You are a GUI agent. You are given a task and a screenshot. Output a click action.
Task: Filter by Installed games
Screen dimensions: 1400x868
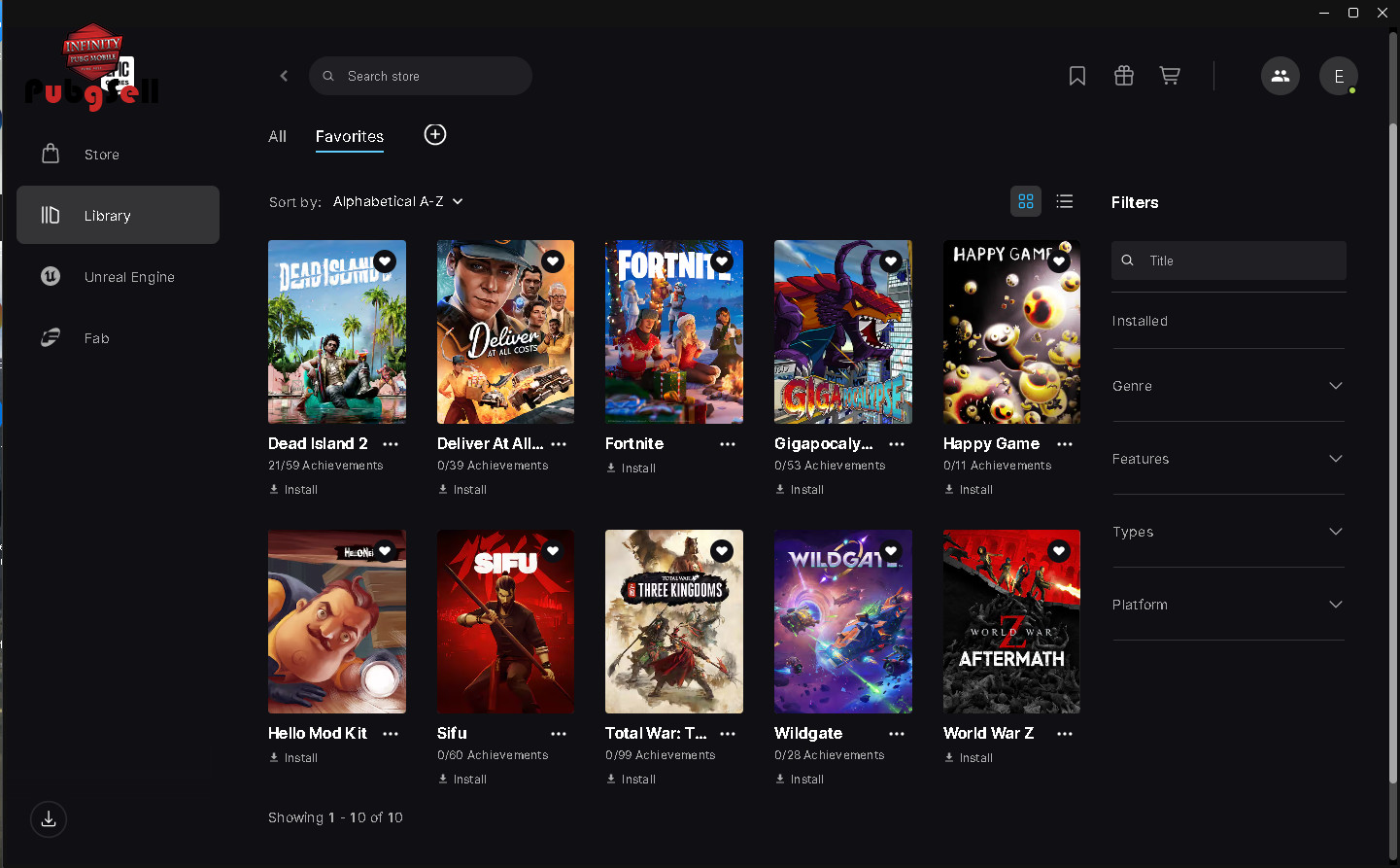pos(1140,321)
